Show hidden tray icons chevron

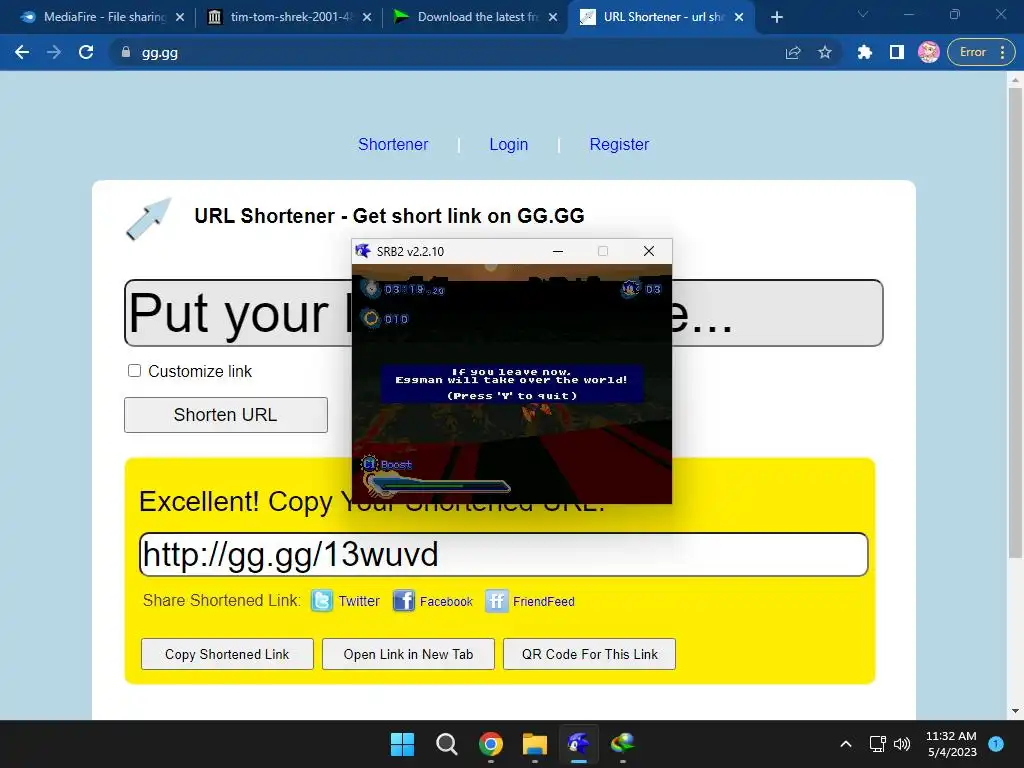coord(846,744)
